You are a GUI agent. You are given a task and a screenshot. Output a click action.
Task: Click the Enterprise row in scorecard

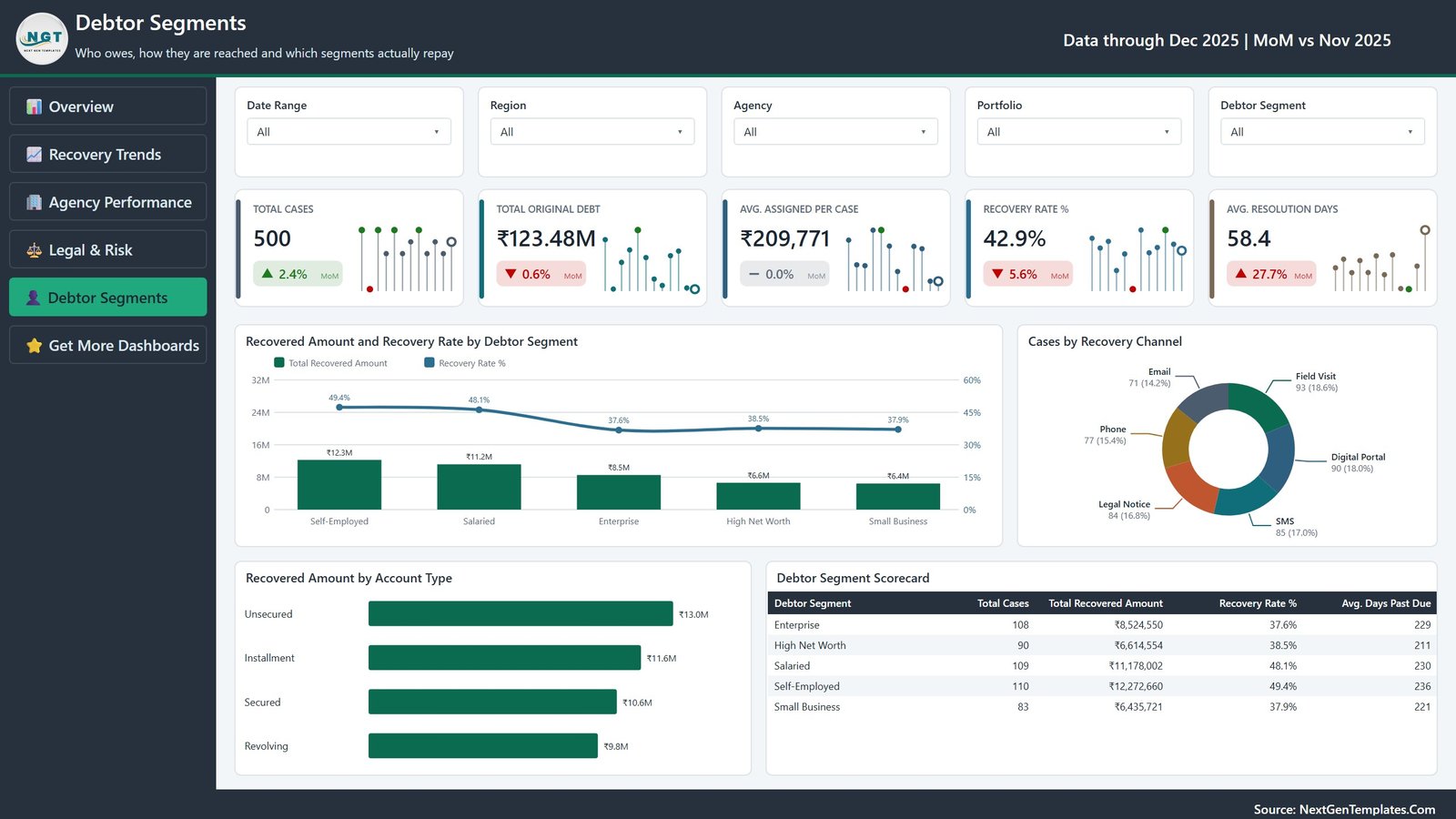tap(1102, 625)
